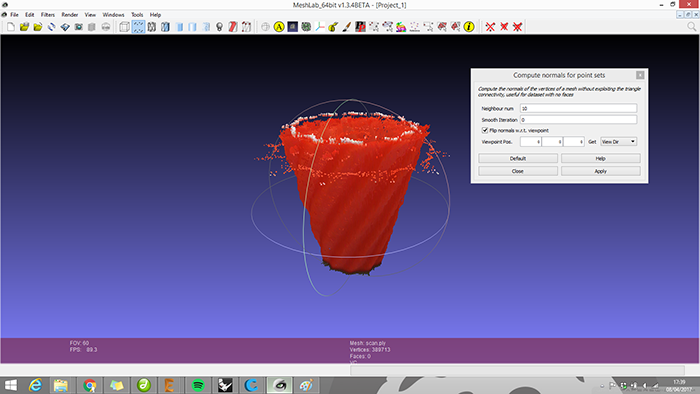Click the green circular tool icon
Viewport: 700px width, 394px height.
[x=306, y=27]
